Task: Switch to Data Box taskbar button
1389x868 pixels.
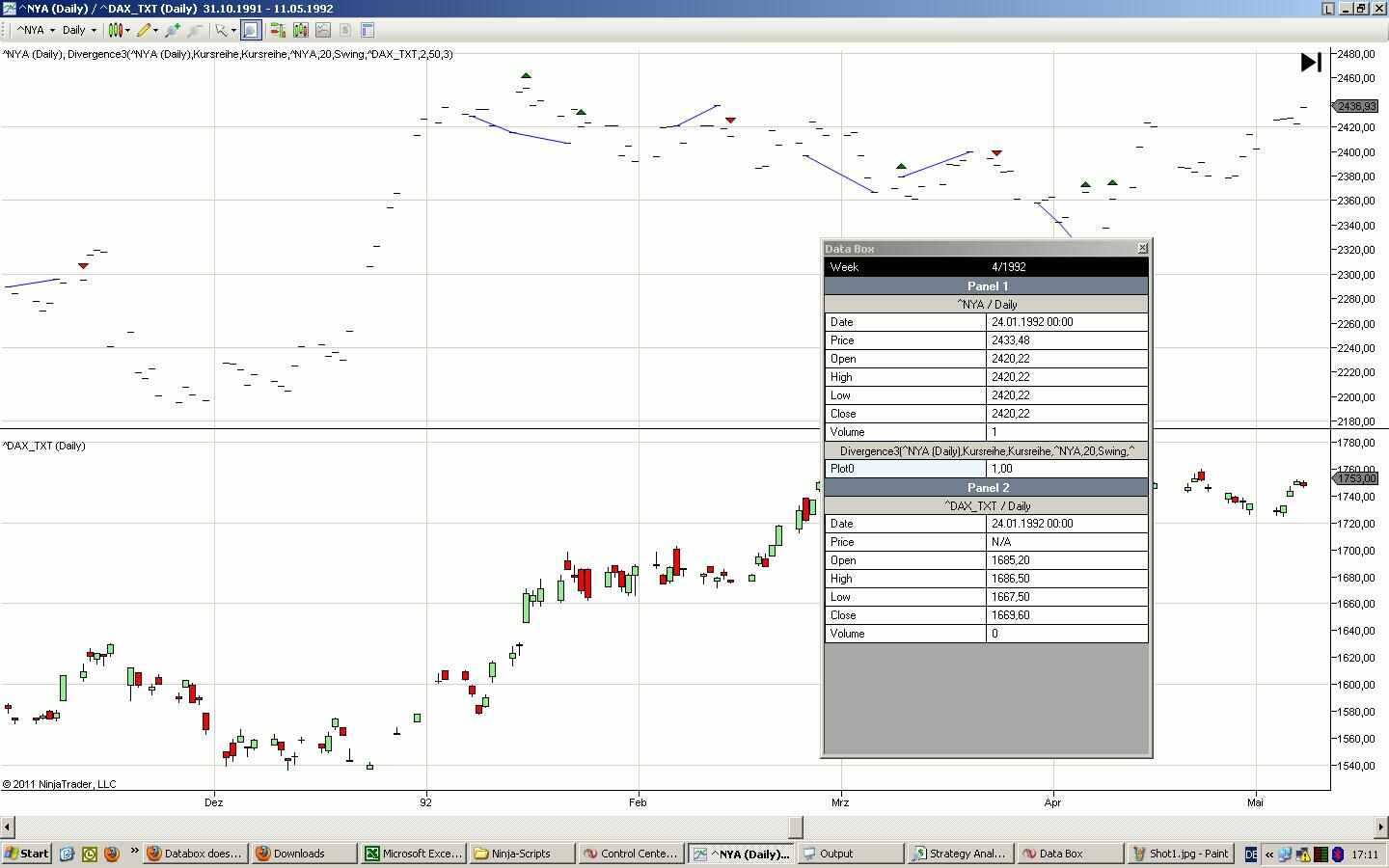Action: [1069, 854]
